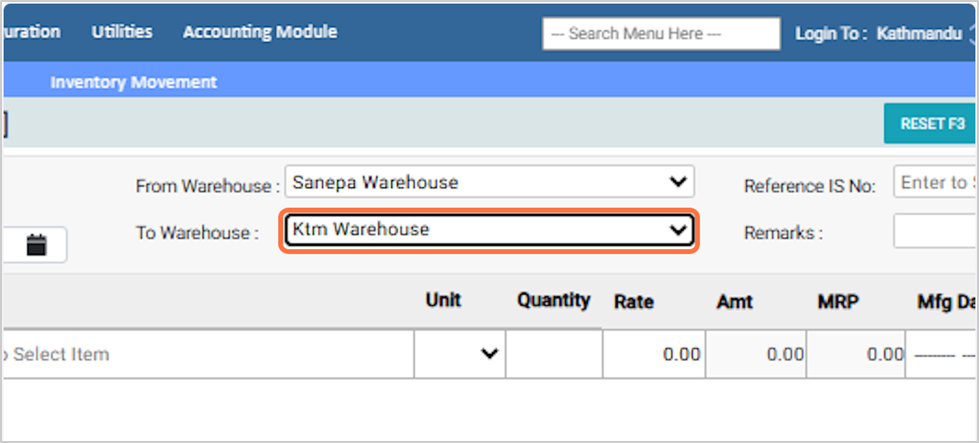Screen dimensions: 979x443
Task: Click the Mfg Date cell in row
Action: tap(943, 354)
